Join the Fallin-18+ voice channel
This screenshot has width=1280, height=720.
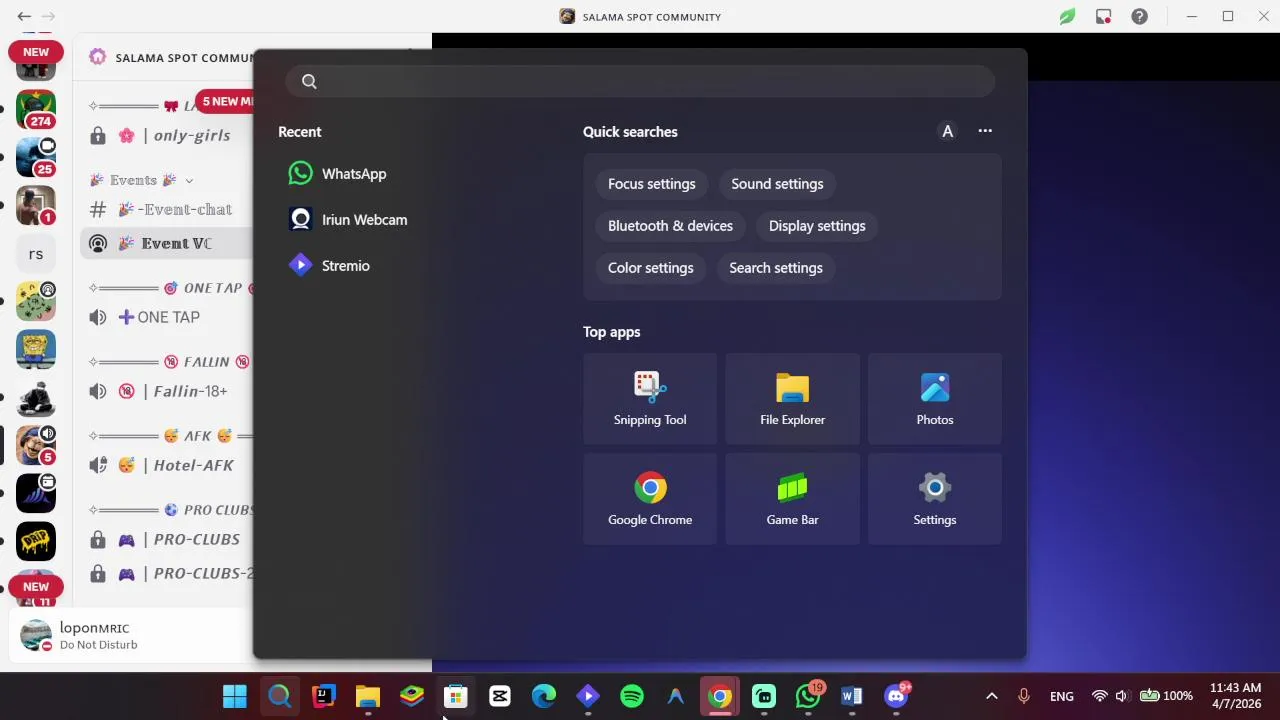click(167, 392)
